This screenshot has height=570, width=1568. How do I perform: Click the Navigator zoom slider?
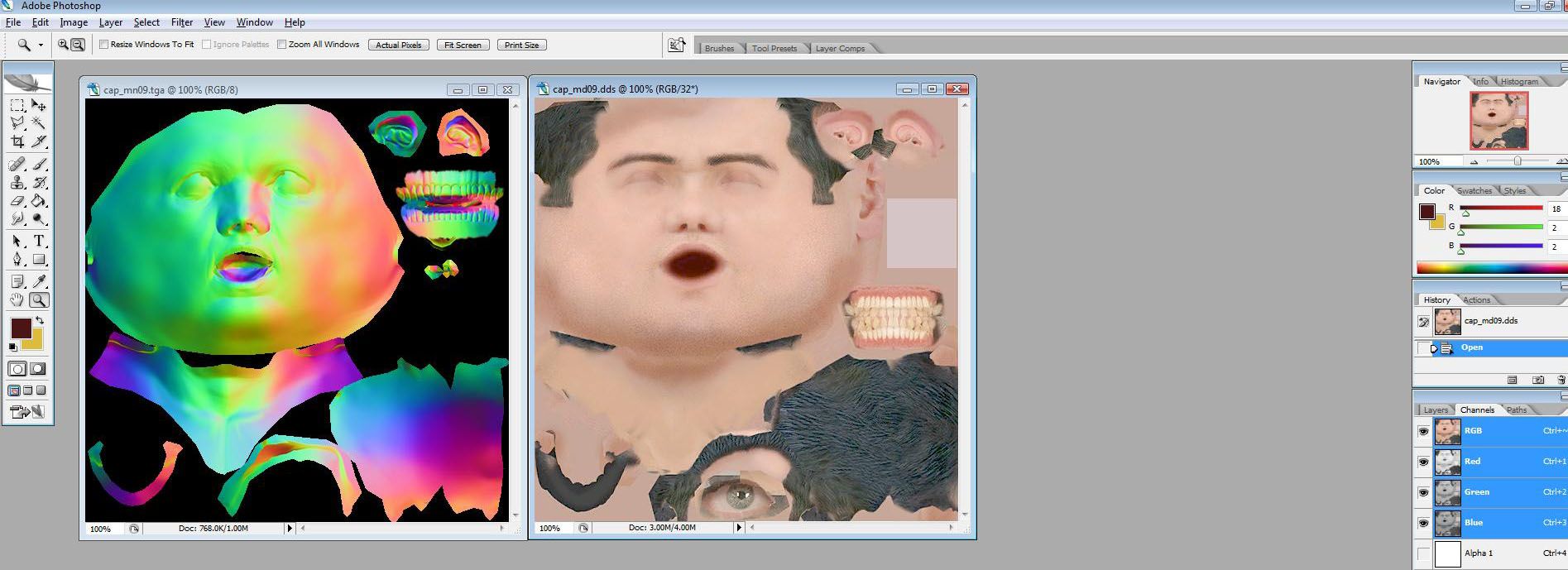click(x=1518, y=161)
